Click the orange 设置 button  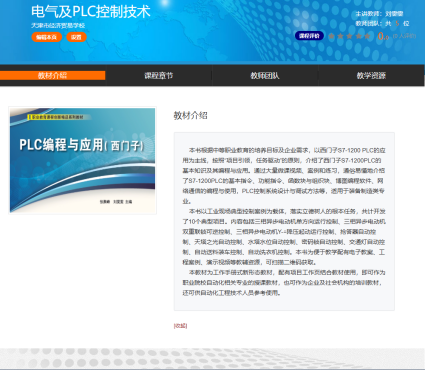76,37
